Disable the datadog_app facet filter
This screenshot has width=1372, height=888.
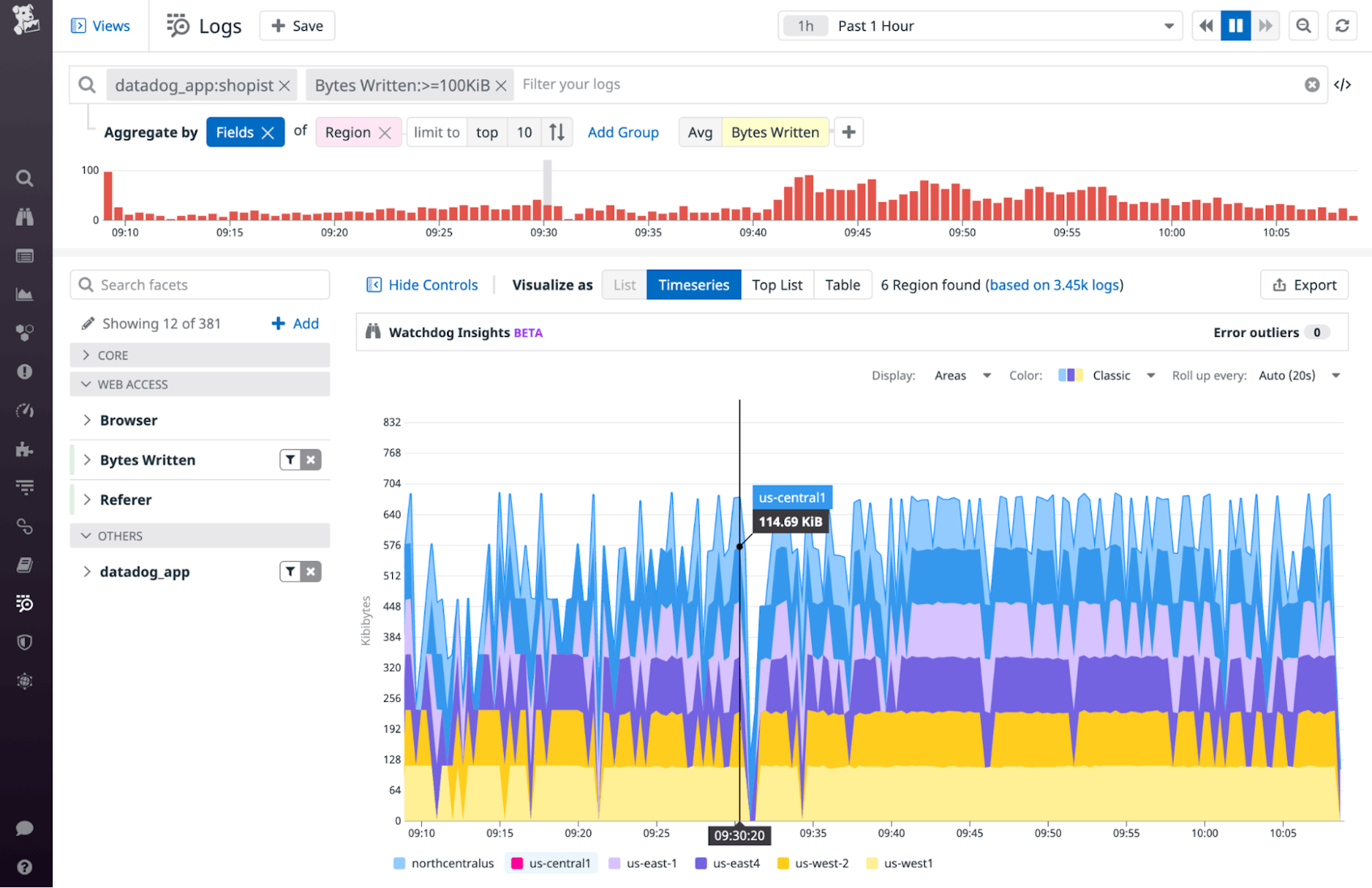311,571
